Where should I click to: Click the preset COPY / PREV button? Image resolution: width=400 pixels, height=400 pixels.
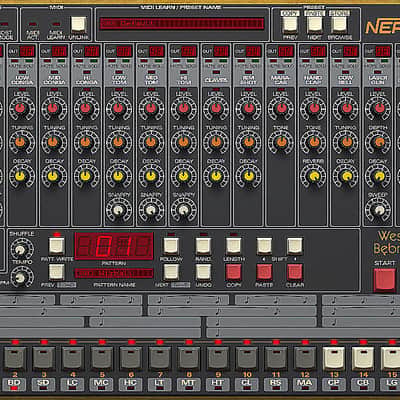(290, 24)
